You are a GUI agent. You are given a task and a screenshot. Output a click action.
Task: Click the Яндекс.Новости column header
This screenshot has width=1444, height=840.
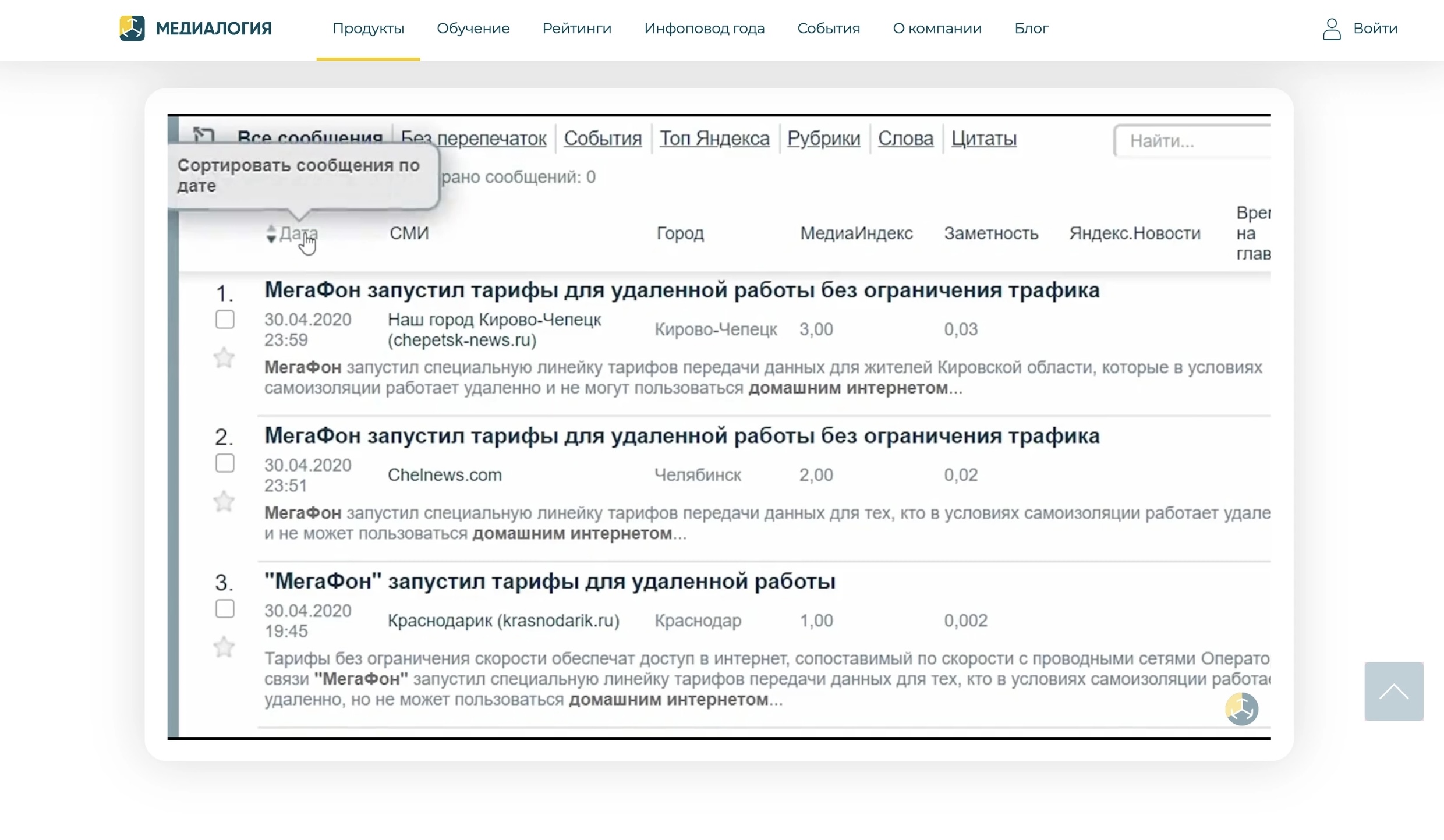tap(1135, 233)
